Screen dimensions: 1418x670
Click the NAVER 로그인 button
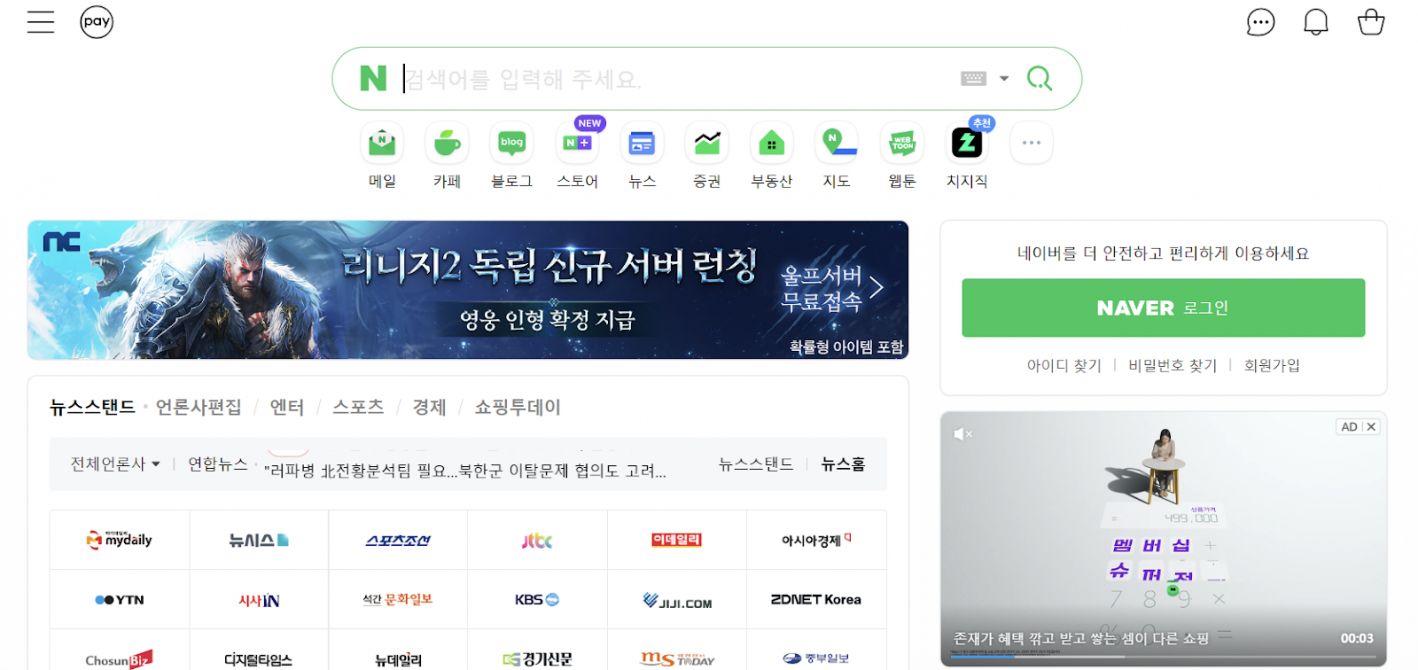1163,308
